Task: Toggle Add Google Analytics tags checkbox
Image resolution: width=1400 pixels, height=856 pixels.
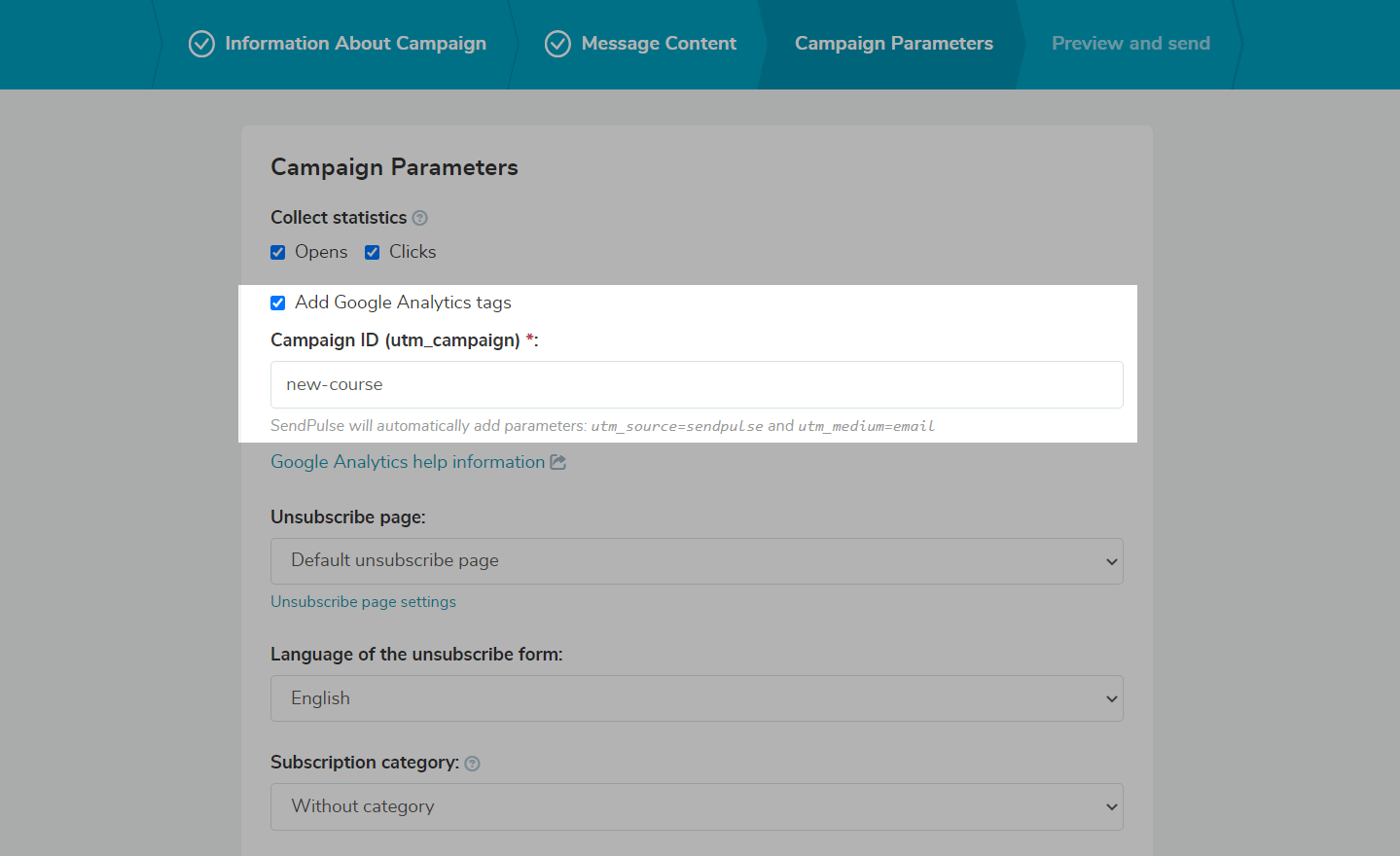Action: [278, 303]
